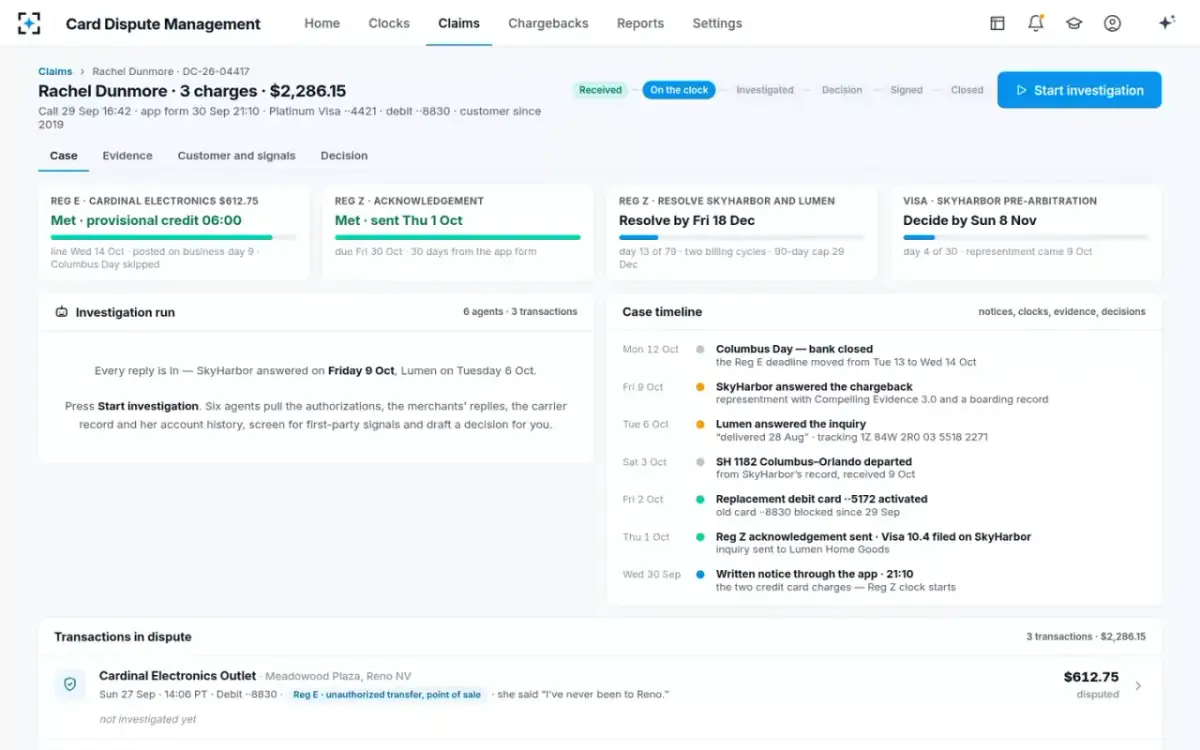Click the robot icon beside Investigation run
Image resolution: width=1200 pixels, height=750 pixels.
[62, 312]
